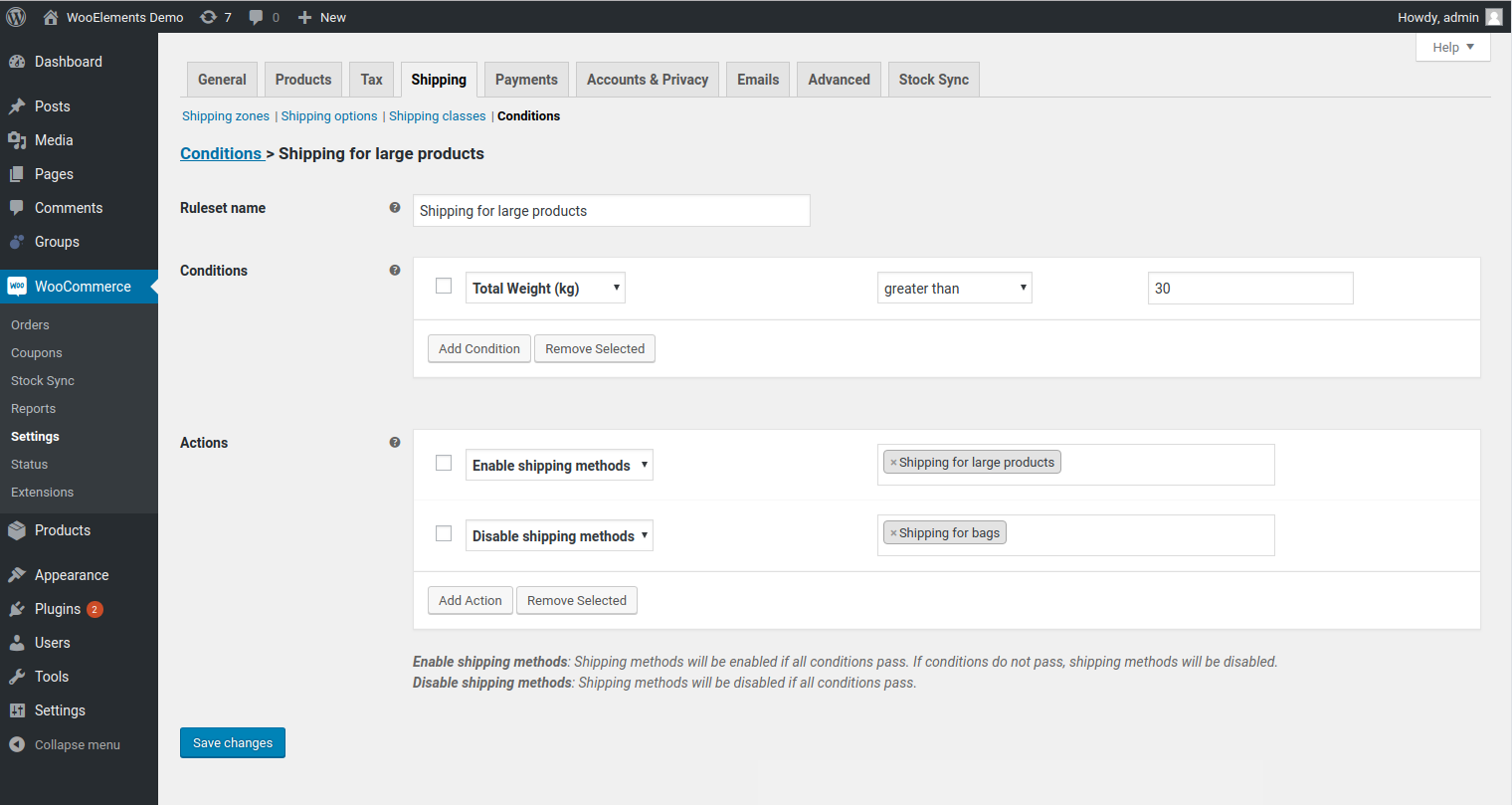Image resolution: width=1512 pixels, height=805 pixels.
Task: Click the Conditions help question icon
Action: [x=395, y=270]
